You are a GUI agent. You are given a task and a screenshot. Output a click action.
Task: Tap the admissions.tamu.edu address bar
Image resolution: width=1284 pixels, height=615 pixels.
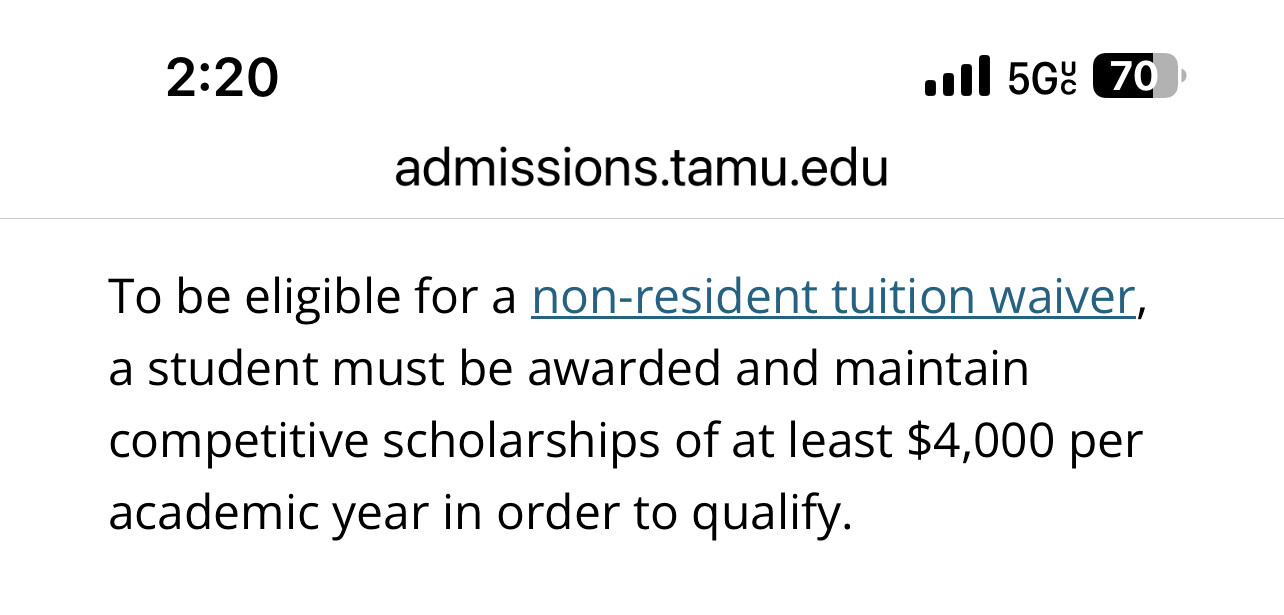click(x=641, y=169)
